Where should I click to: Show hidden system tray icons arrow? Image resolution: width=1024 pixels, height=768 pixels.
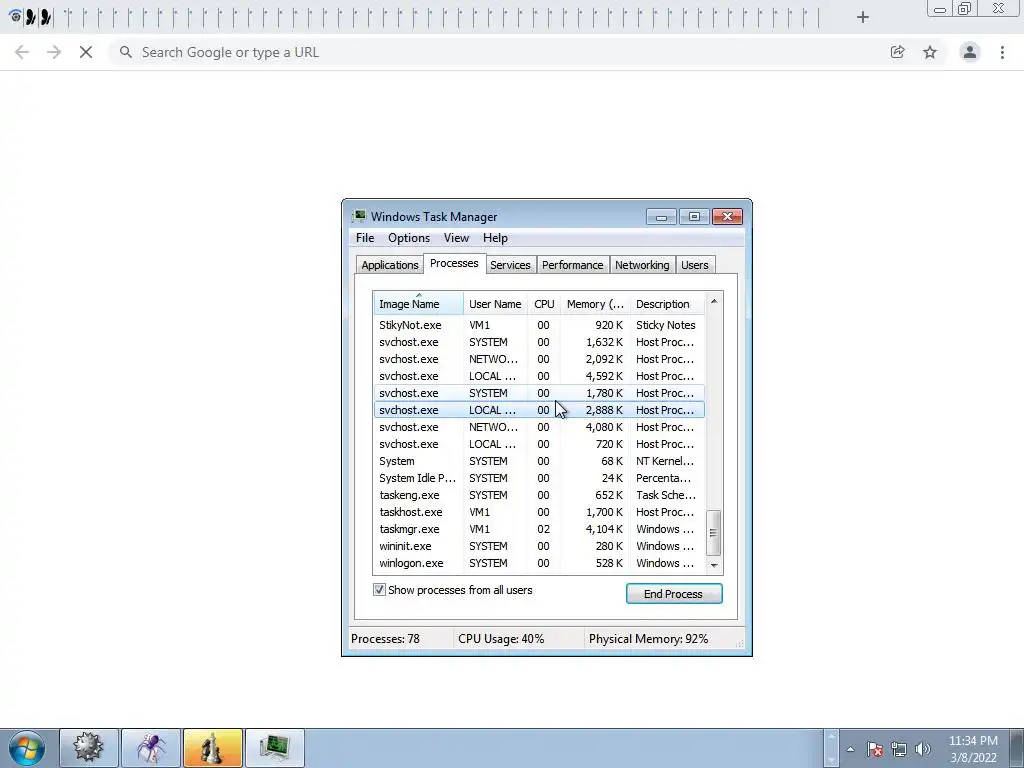[x=850, y=749]
